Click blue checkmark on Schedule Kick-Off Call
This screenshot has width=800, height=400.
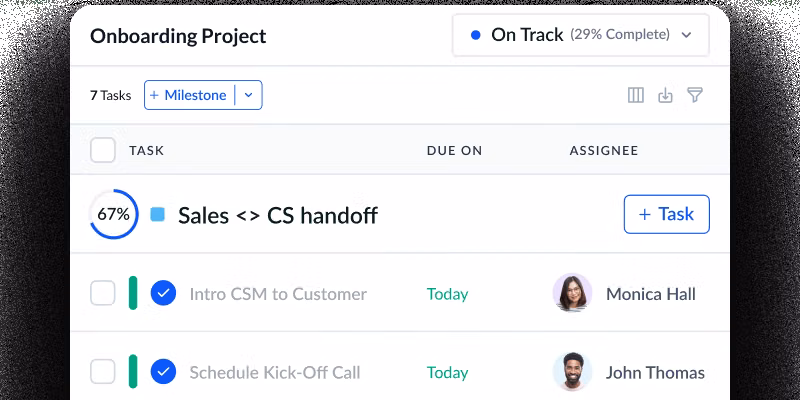[x=163, y=372]
